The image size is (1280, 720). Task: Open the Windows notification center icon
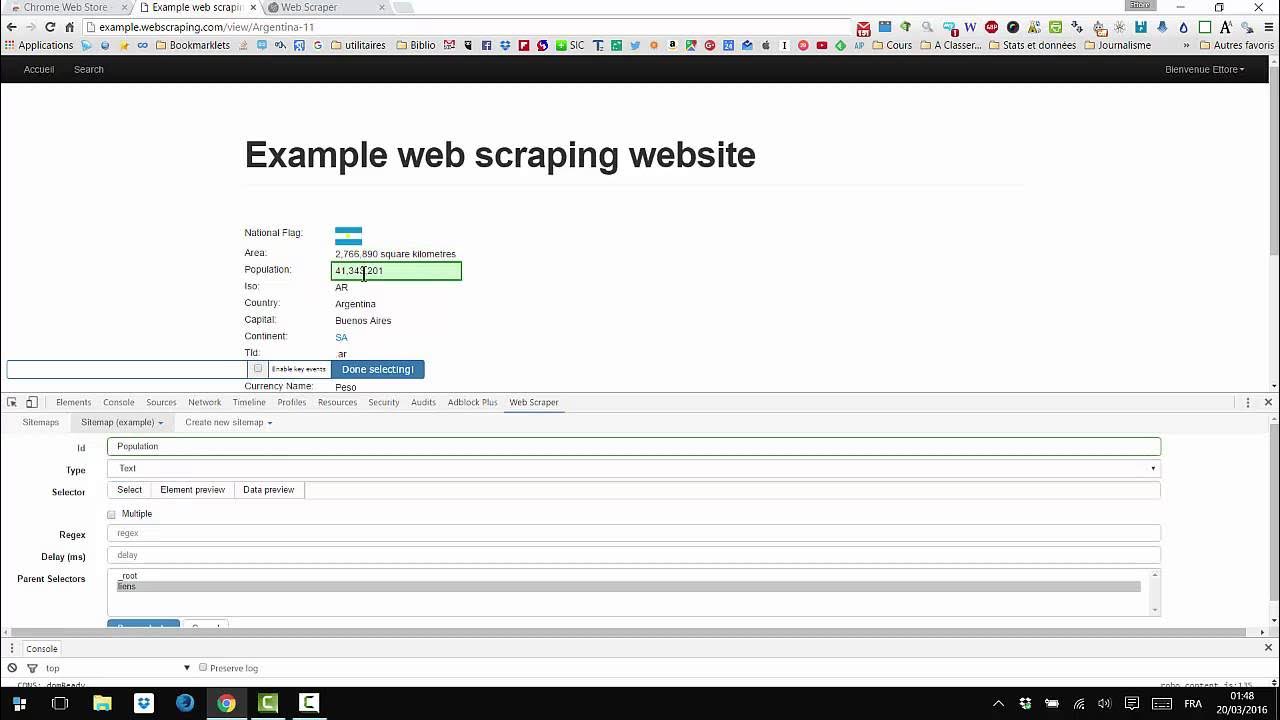click(x=1132, y=703)
